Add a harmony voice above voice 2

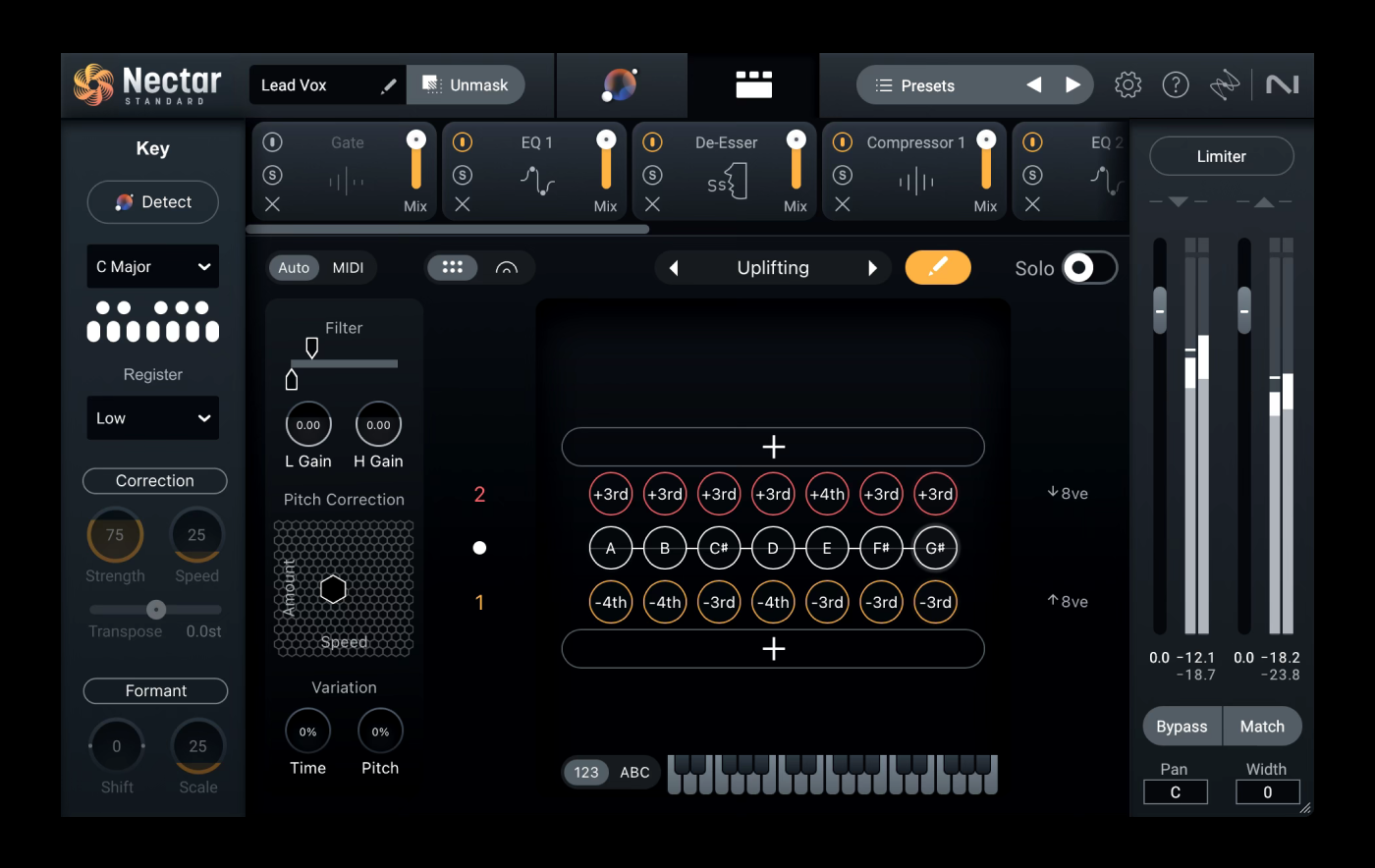773,447
